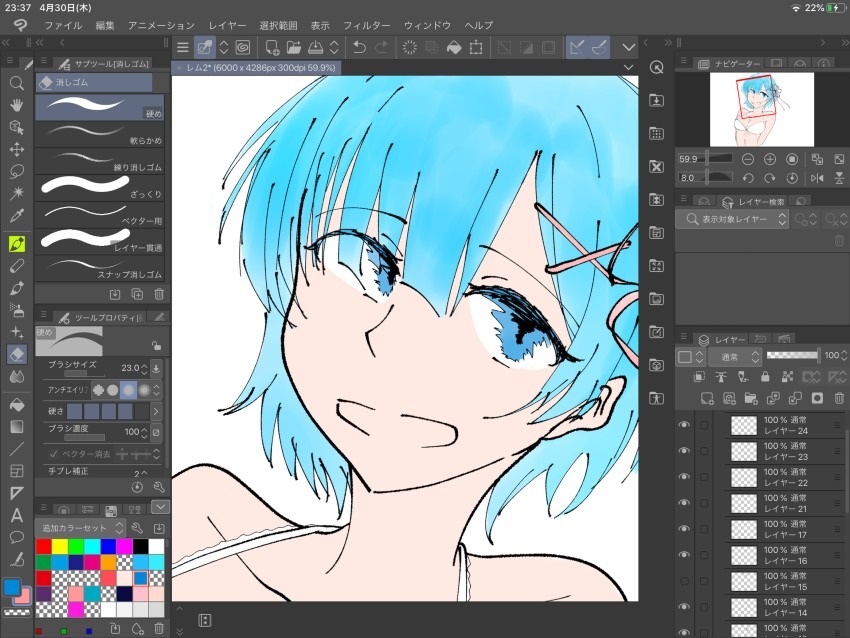Click the zoom-in plus button in Navigator
This screenshot has width=850, height=638.
pos(770,159)
